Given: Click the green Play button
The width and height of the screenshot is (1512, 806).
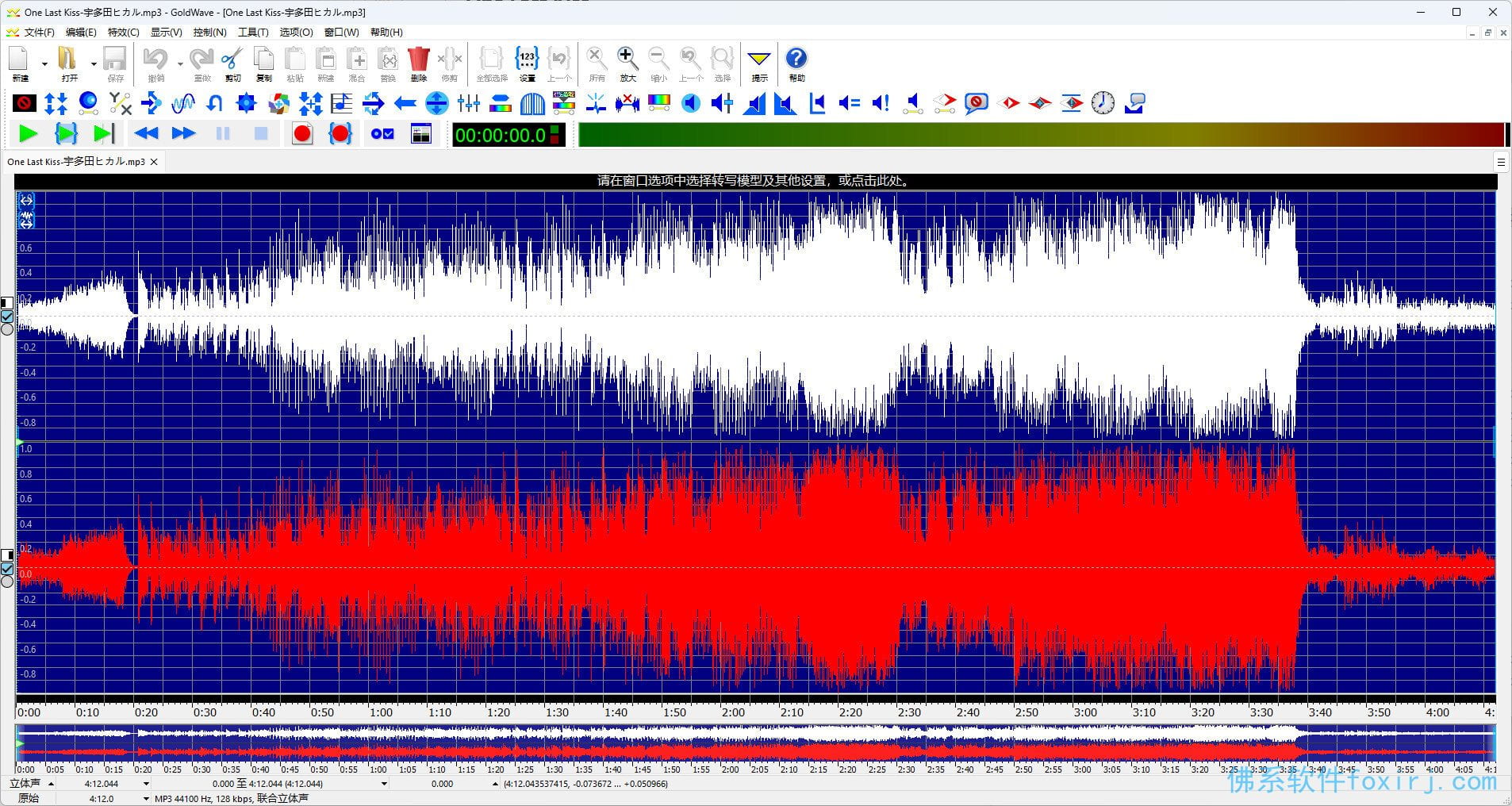Looking at the screenshot, I should pos(29,134).
